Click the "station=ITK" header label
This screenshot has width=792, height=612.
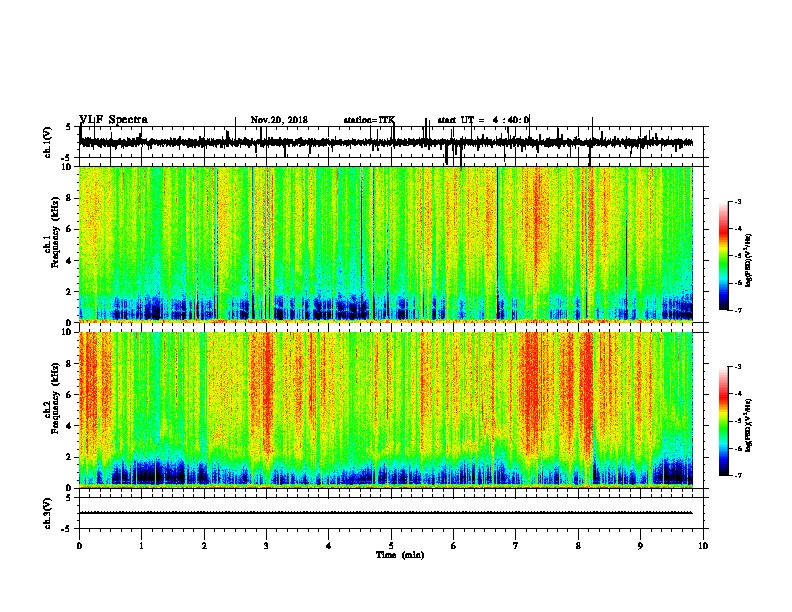point(369,120)
